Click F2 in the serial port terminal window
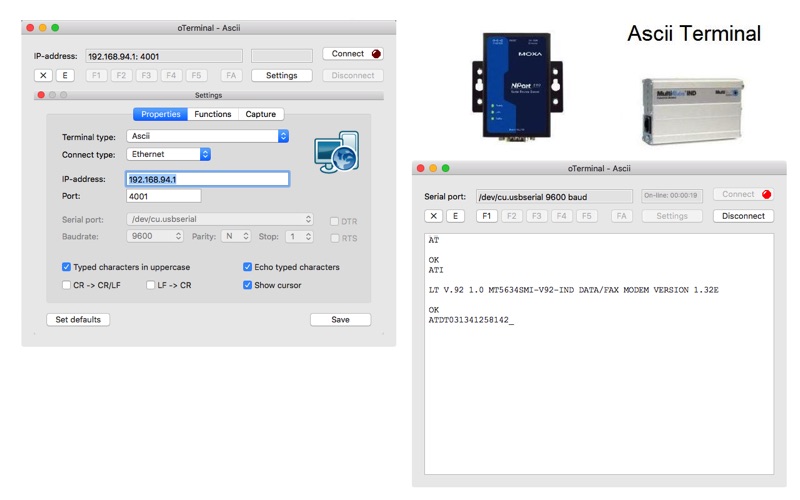Viewport: 800px width, 500px height. coord(512,216)
